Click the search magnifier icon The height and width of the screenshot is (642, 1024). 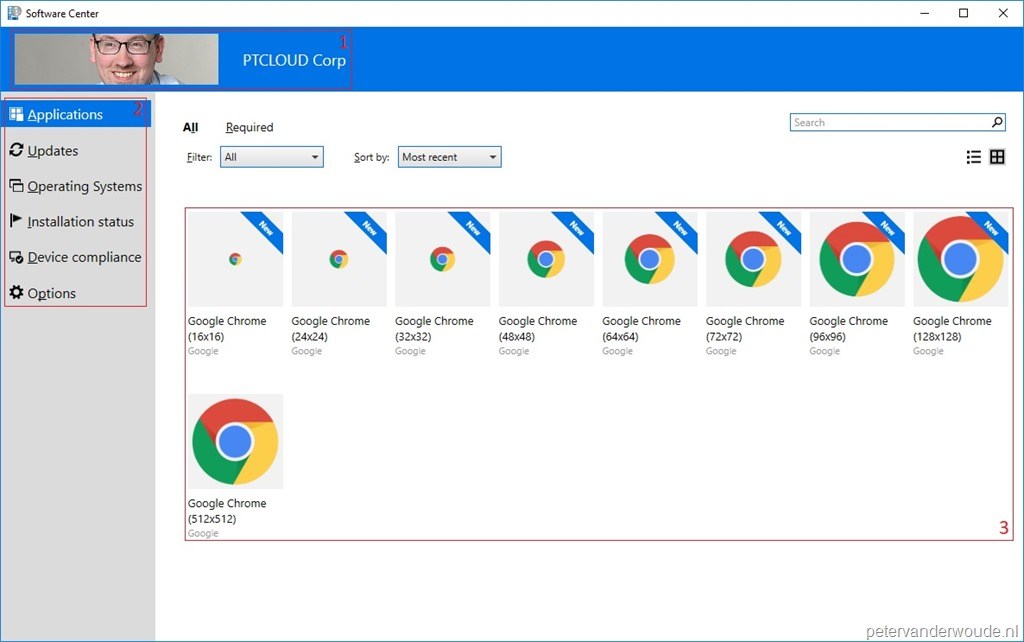997,122
